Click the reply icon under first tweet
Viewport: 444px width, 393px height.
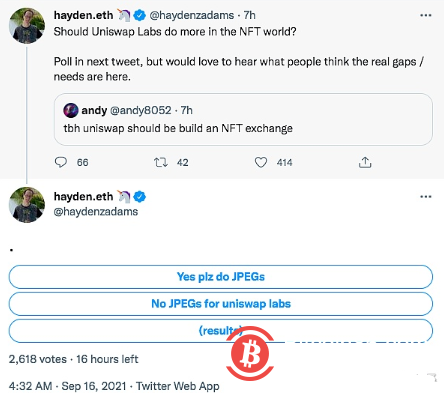tap(61, 162)
